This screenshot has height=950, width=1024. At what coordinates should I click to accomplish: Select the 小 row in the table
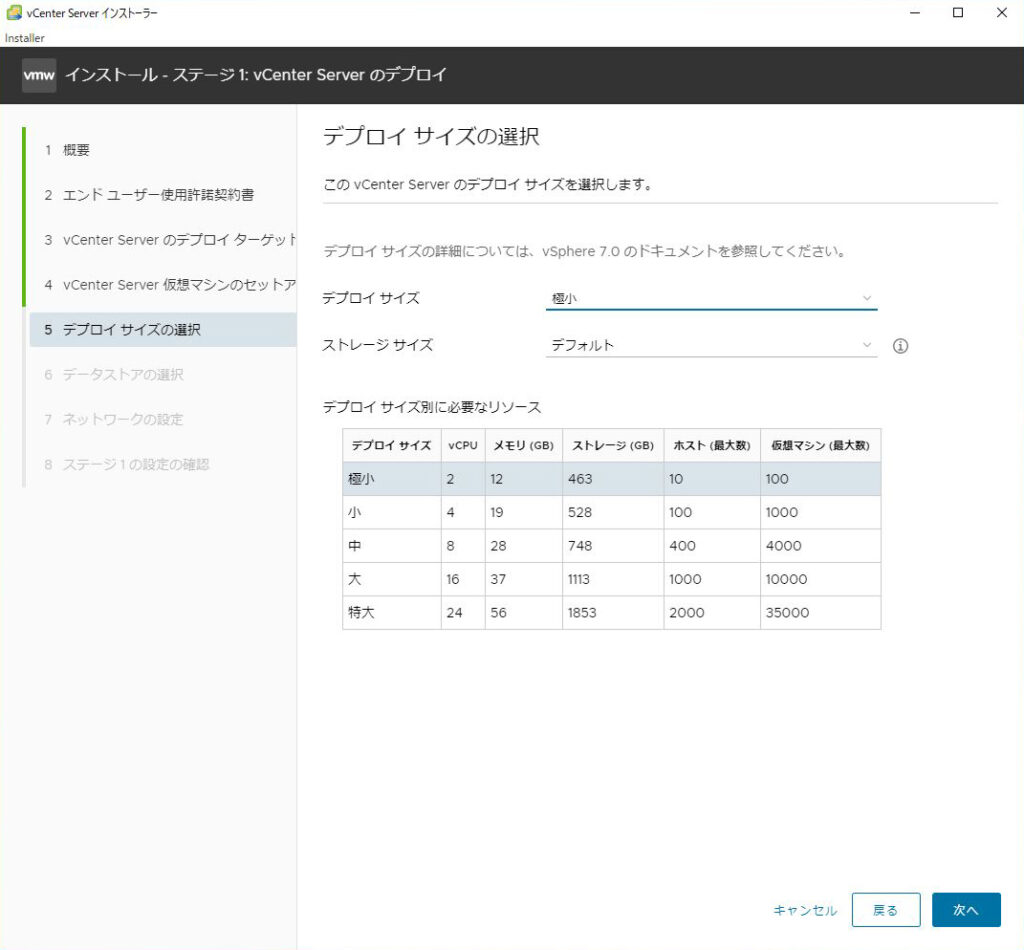(x=611, y=513)
